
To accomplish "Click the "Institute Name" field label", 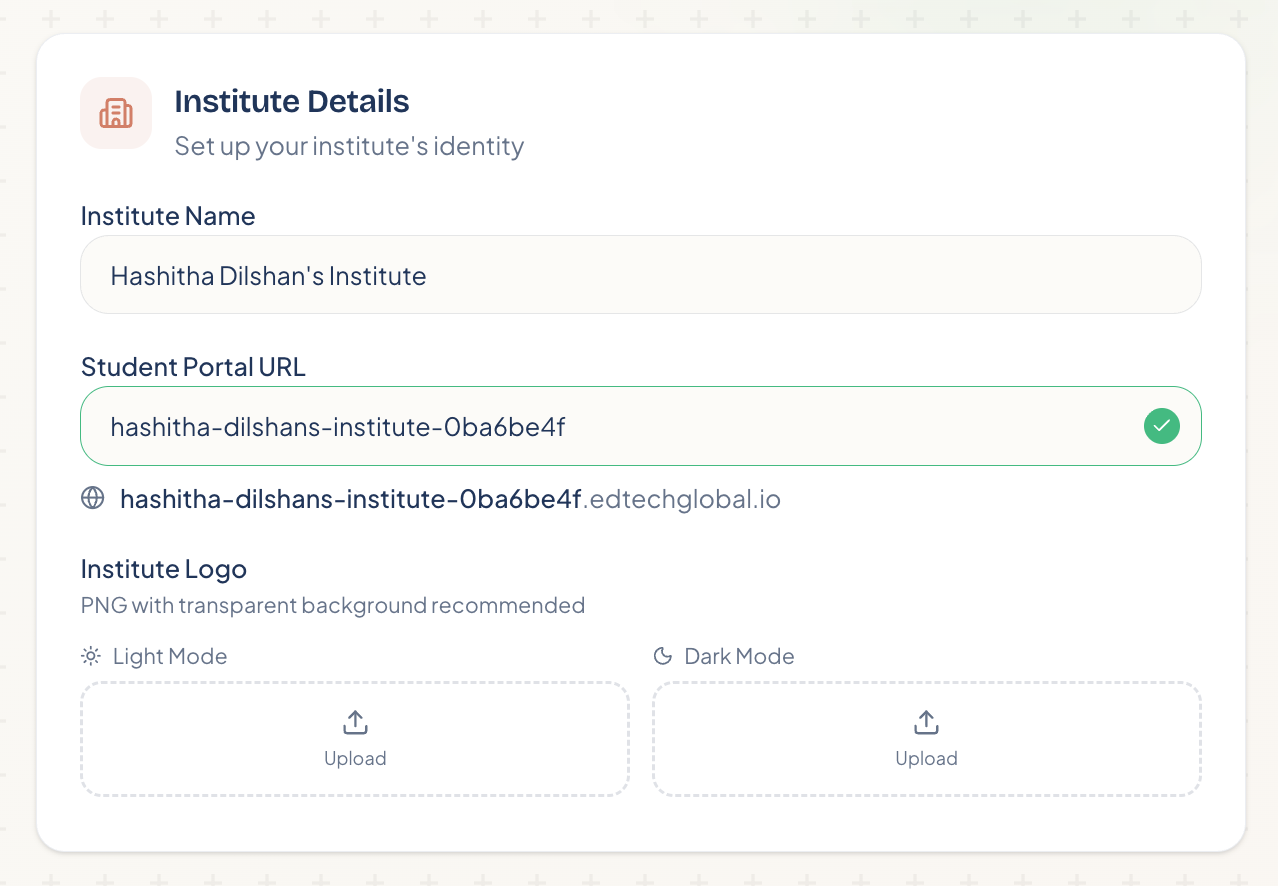I will pos(168,216).
